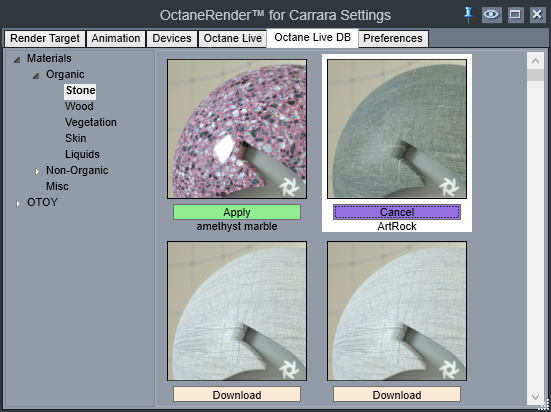Select the Organic tree item
551x412 pixels.
65,75
